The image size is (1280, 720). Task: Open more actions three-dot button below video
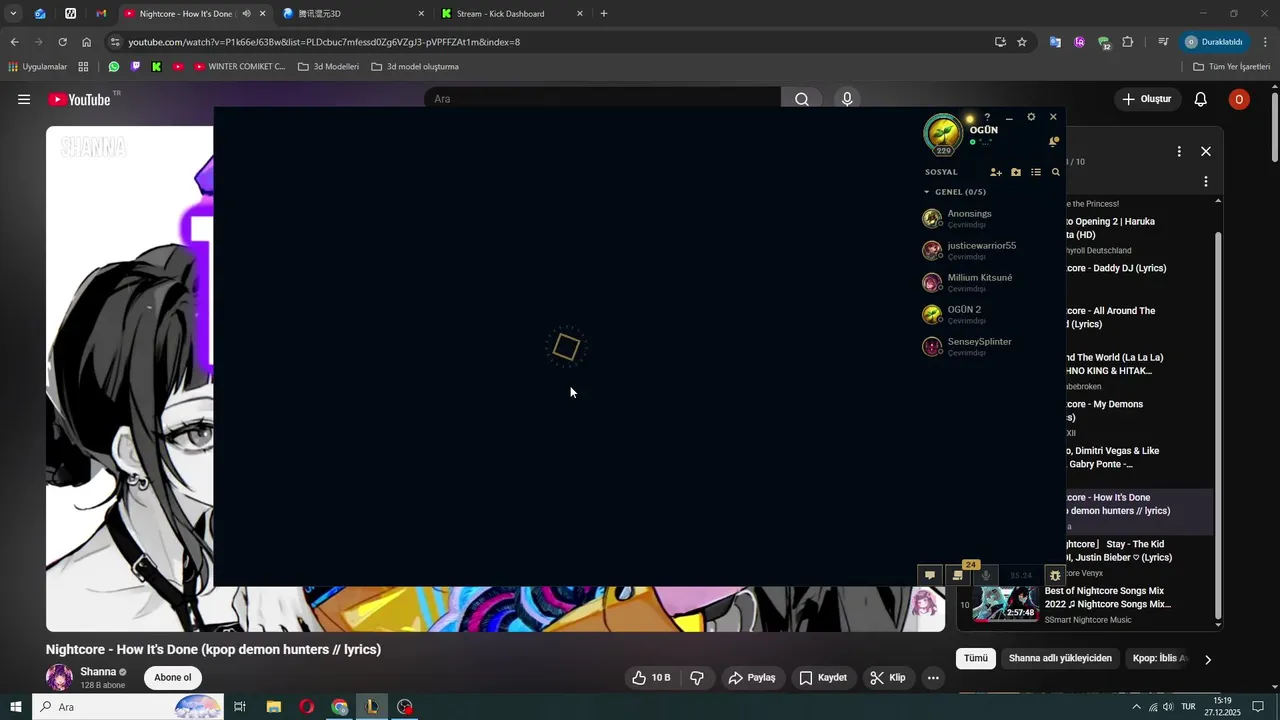[933, 678]
